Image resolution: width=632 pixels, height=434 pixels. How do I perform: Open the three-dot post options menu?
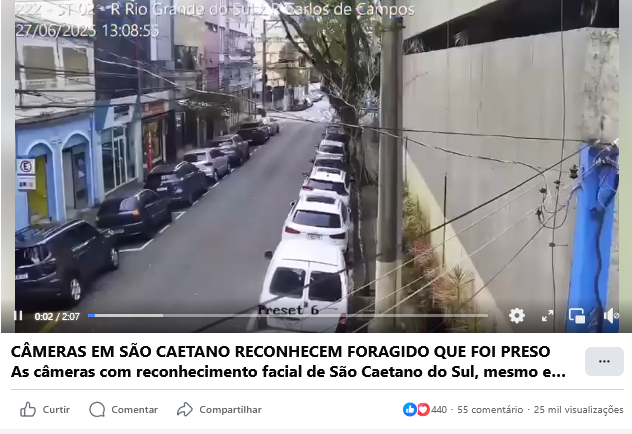604,361
